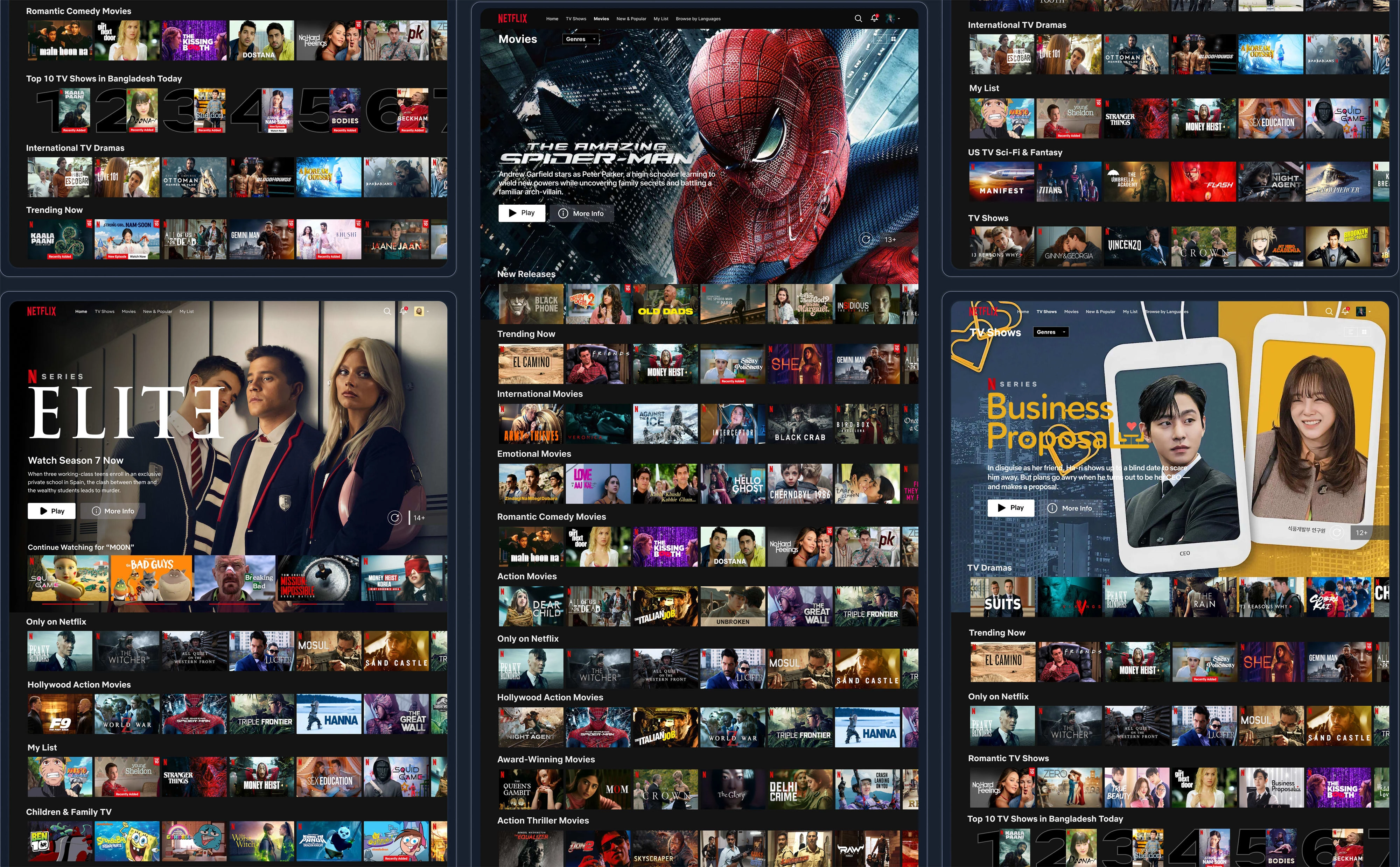Click the profile avatar on the TV Shows page

pos(1361,311)
